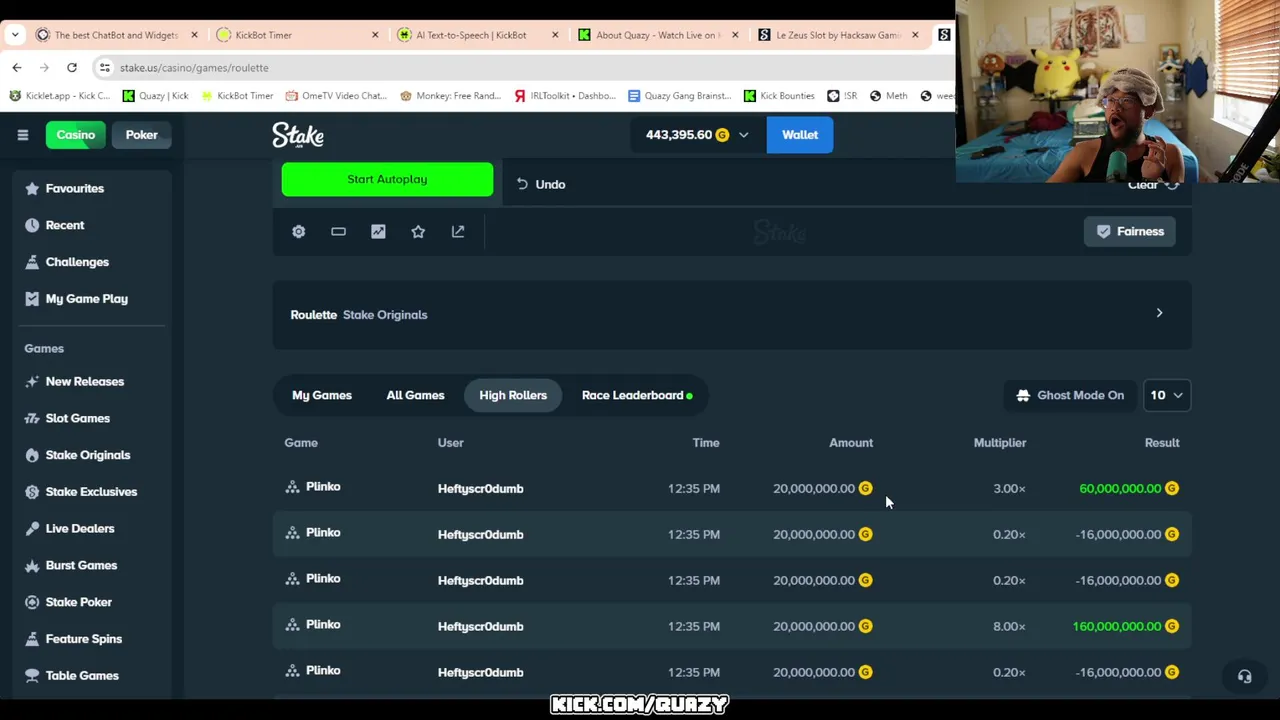Image resolution: width=1280 pixels, height=720 pixels.
Task: Click the New Releases sidebar icon
Action: (x=32, y=382)
